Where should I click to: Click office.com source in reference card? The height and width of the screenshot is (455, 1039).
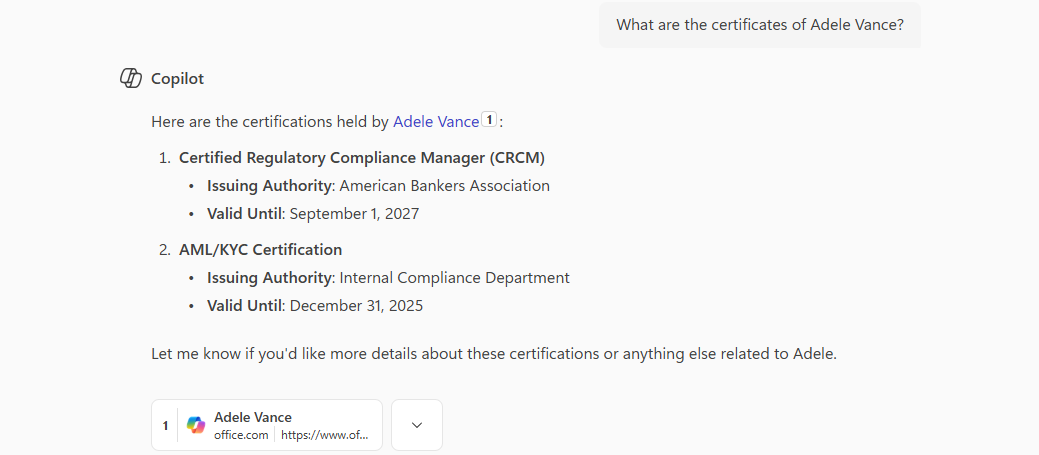tap(241, 436)
